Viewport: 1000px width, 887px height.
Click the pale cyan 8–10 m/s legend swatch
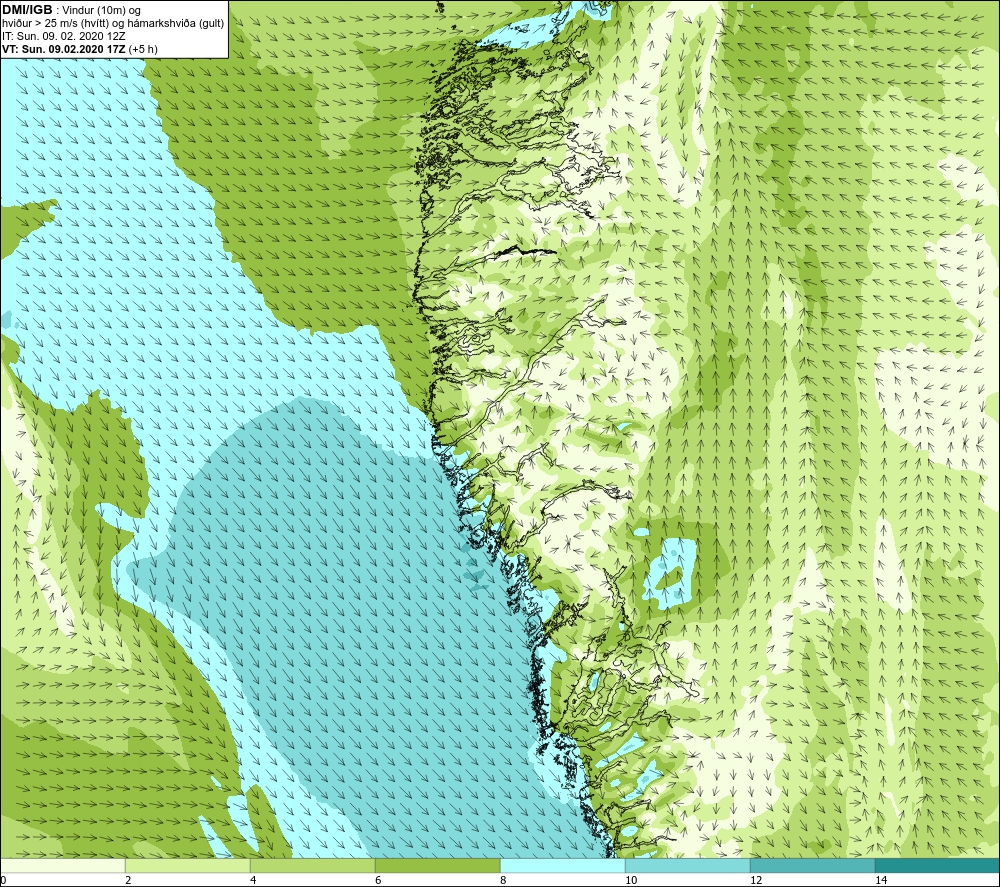point(562,866)
